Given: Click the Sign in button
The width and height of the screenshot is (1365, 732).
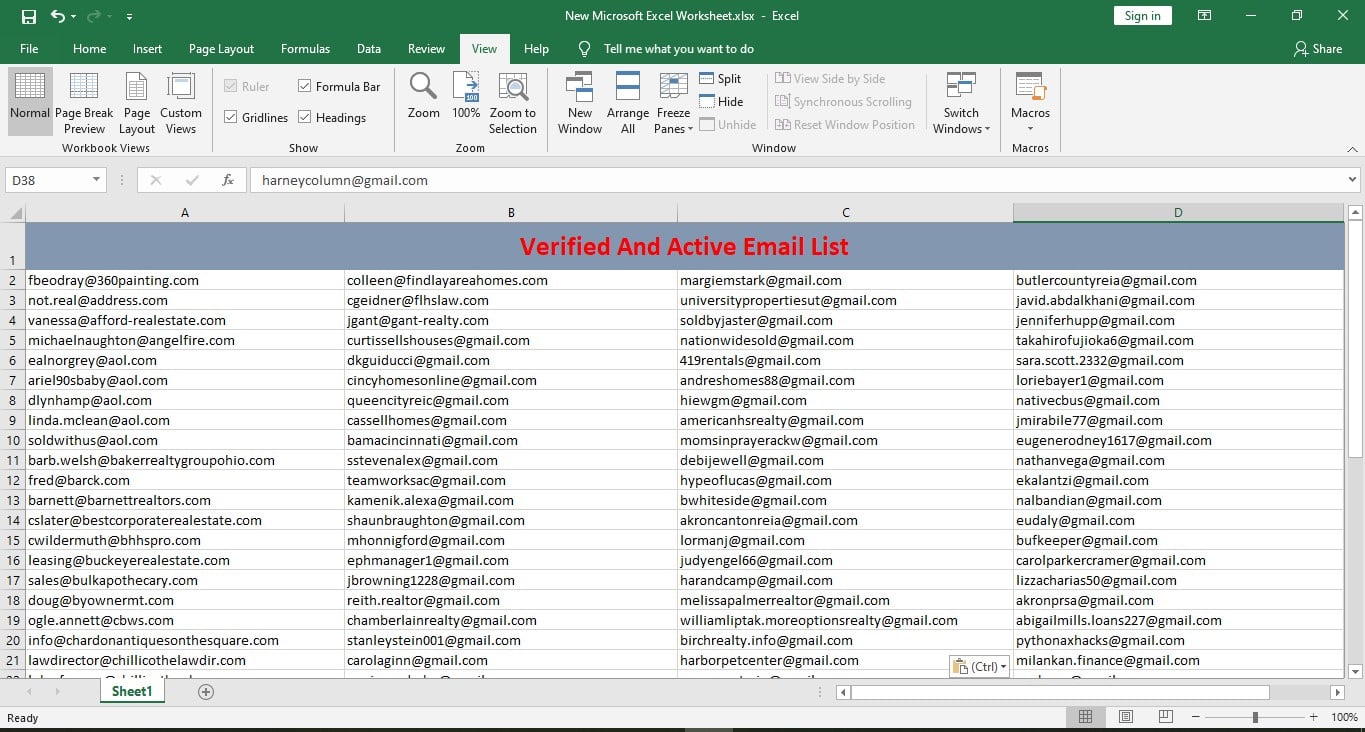Looking at the screenshot, I should coord(1142,15).
